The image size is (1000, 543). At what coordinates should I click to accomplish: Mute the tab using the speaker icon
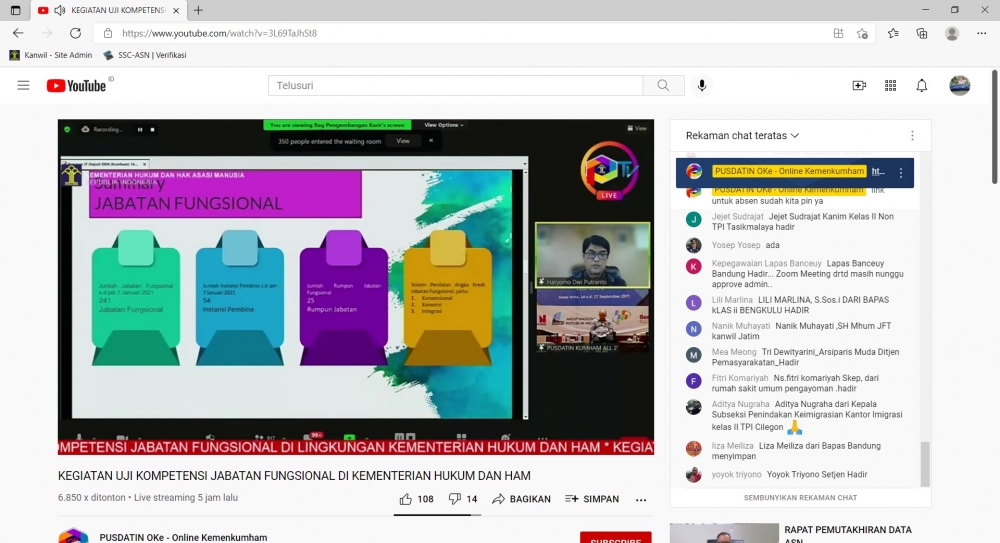pos(59,10)
